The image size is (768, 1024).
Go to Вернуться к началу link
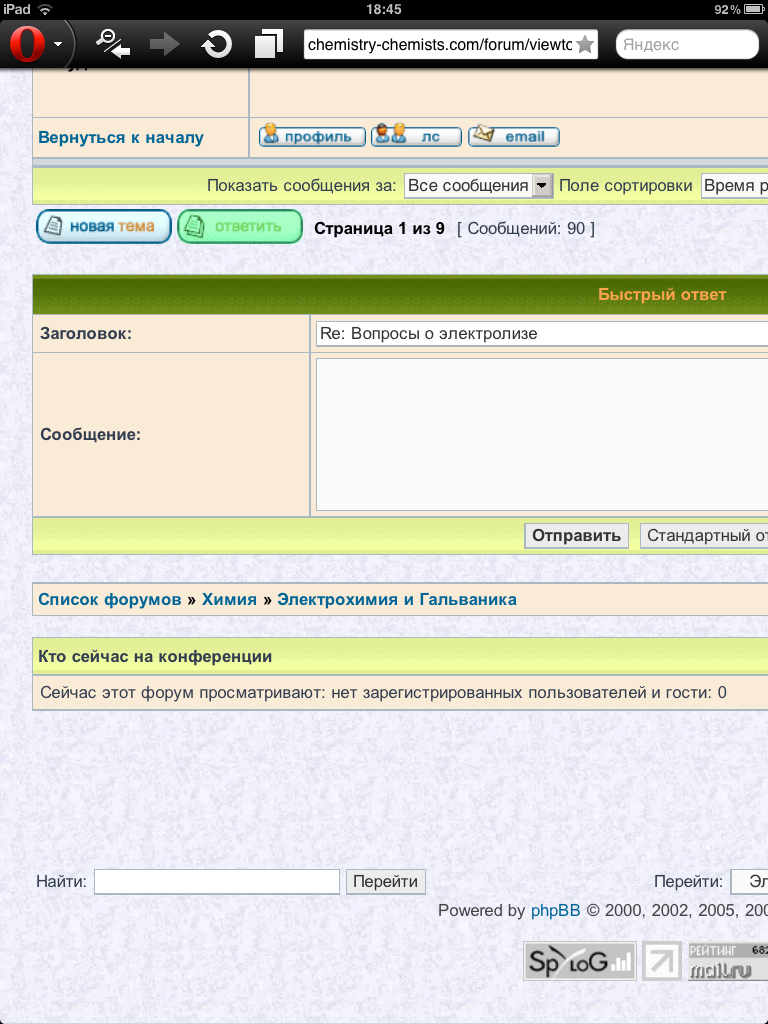121,138
